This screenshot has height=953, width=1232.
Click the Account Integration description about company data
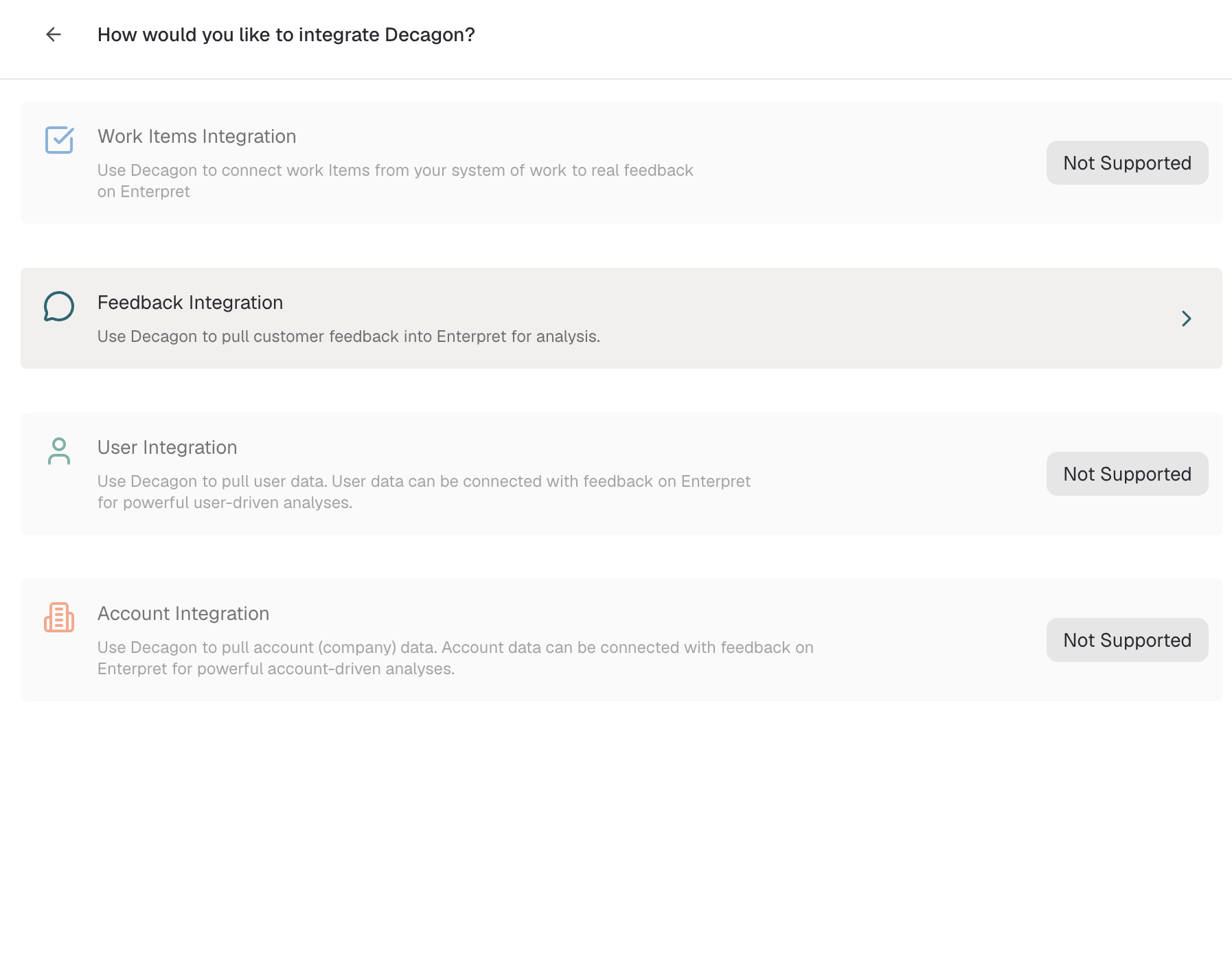click(x=455, y=658)
